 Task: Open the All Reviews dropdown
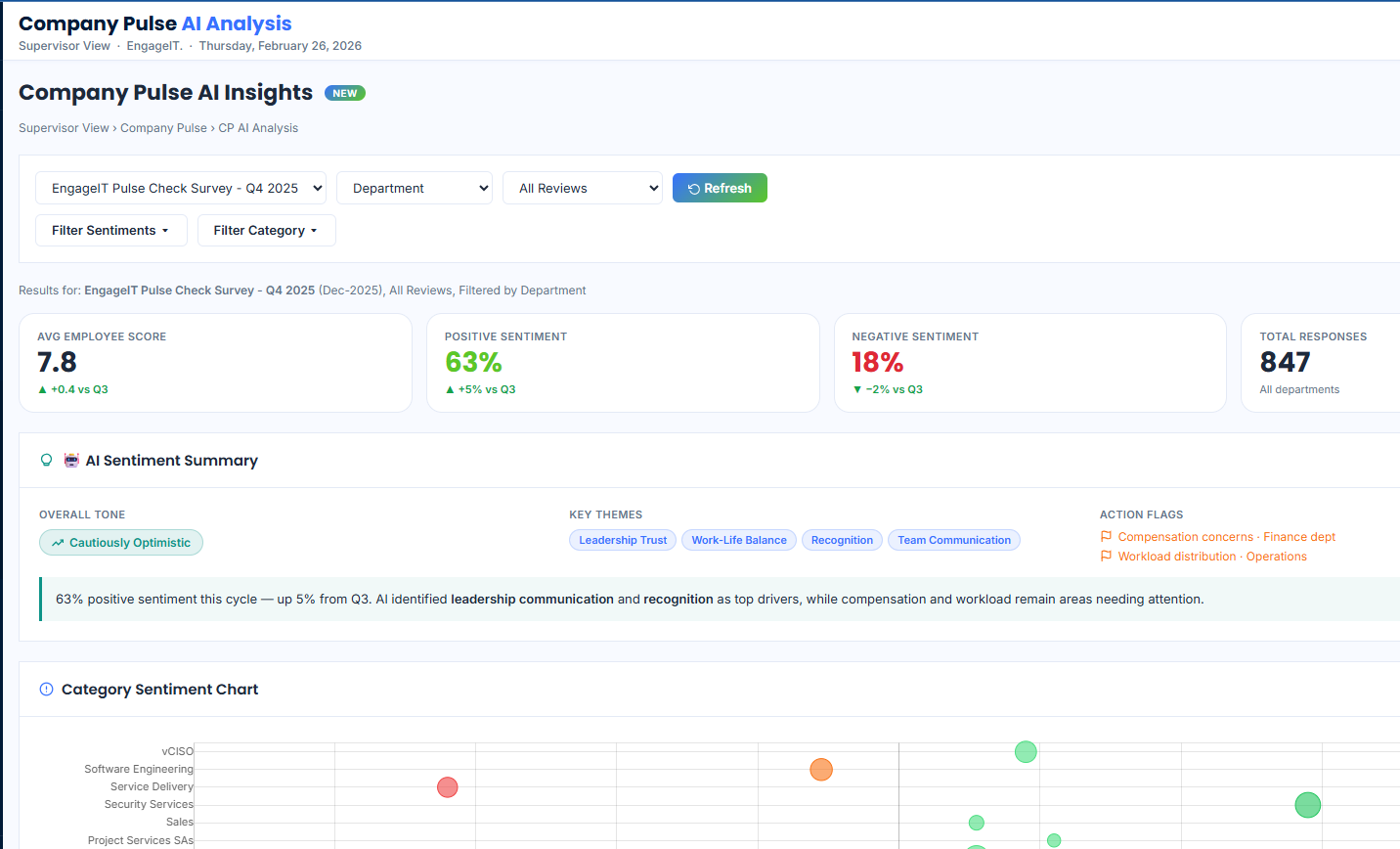pyautogui.click(x=583, y=188)
